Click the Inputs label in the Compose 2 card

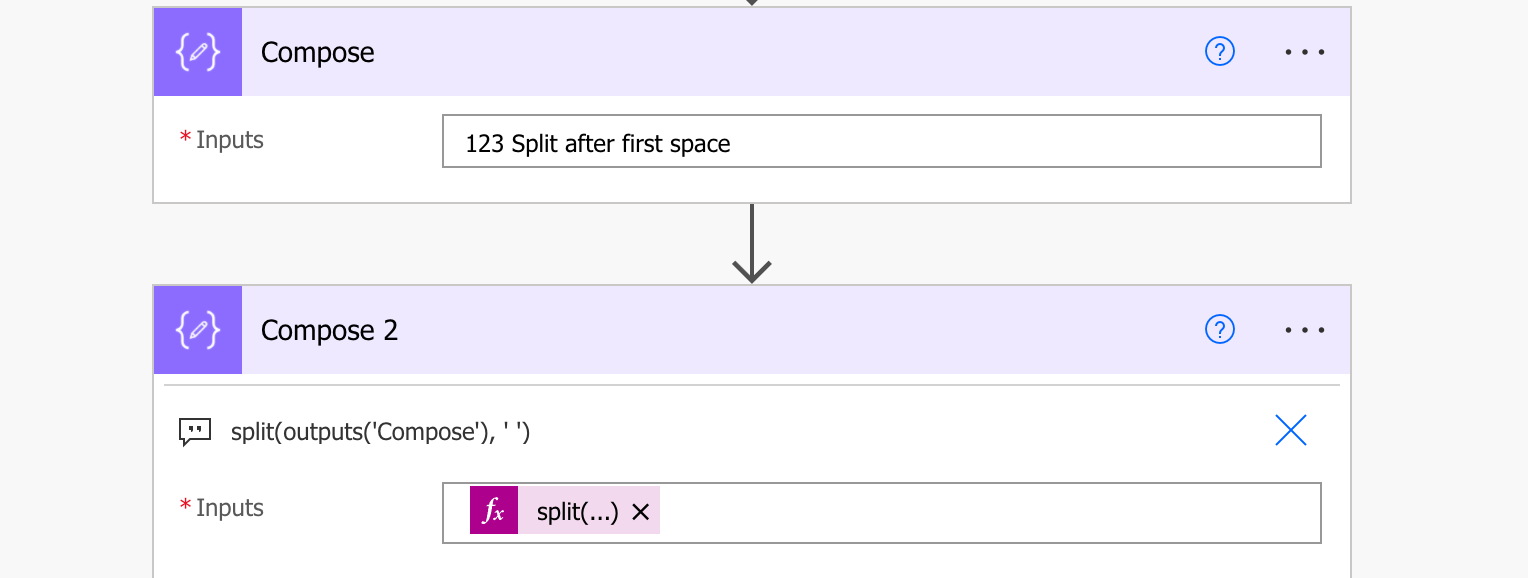[229, 508]
